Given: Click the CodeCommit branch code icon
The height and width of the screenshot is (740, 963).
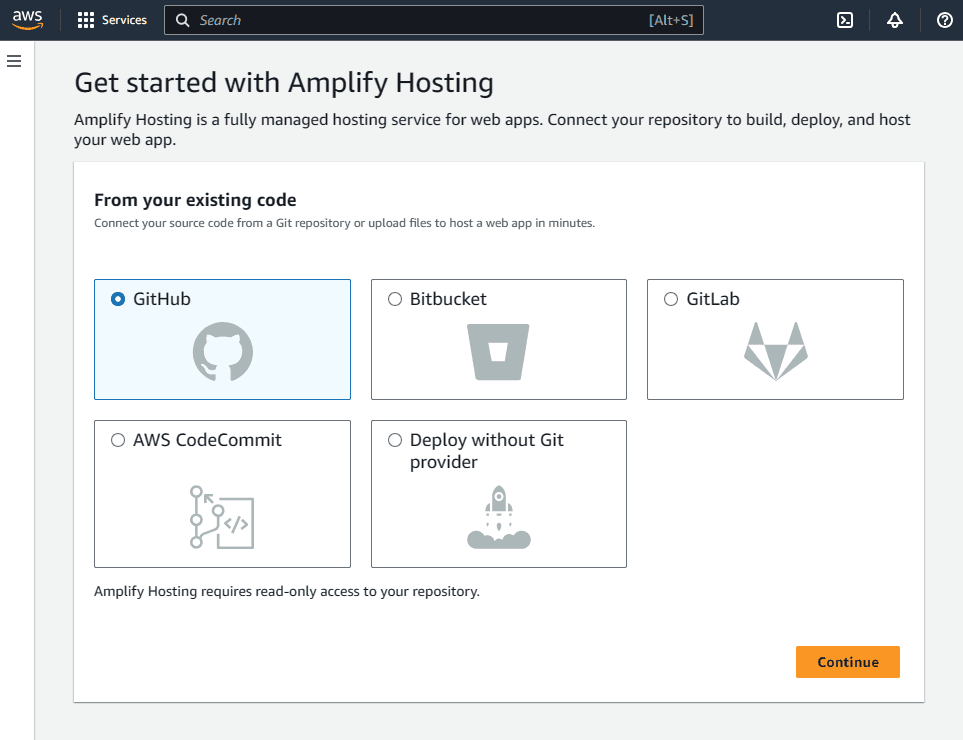Looking at the screenshot, I should [x=222, y=517].
